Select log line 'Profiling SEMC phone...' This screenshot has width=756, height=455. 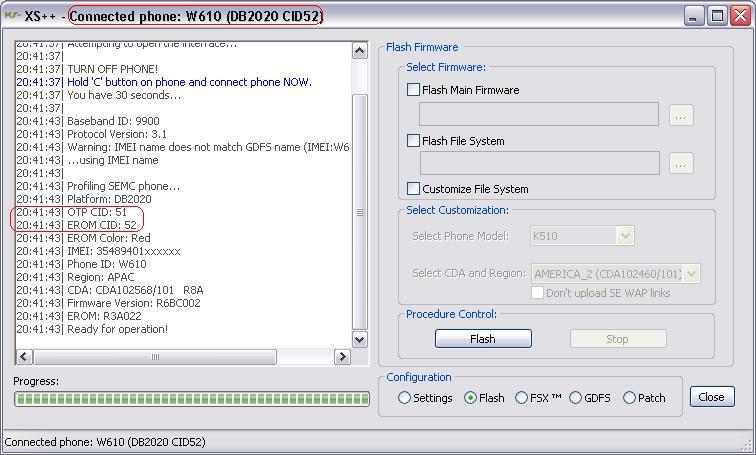tap(123, 186)
